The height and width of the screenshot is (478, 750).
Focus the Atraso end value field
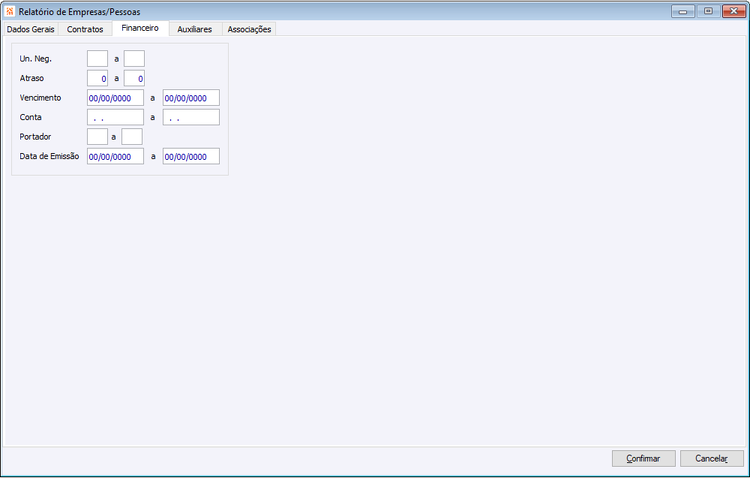pos(134,78)
